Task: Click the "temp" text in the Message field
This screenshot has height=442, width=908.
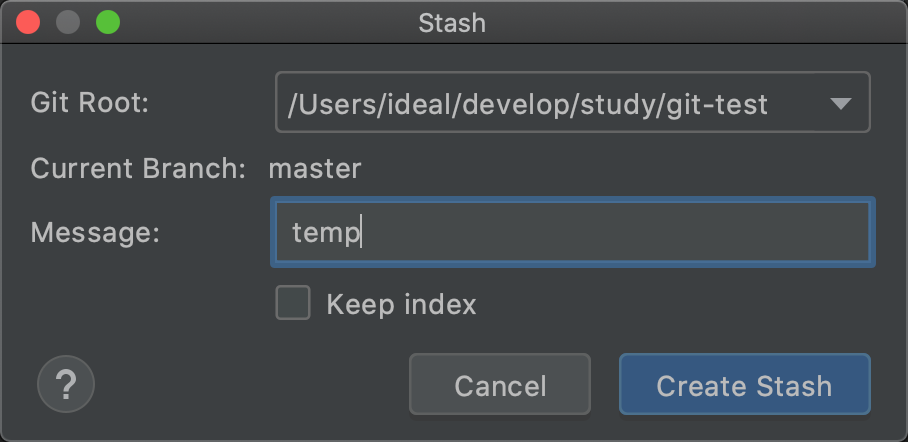Action: (325, 233)
